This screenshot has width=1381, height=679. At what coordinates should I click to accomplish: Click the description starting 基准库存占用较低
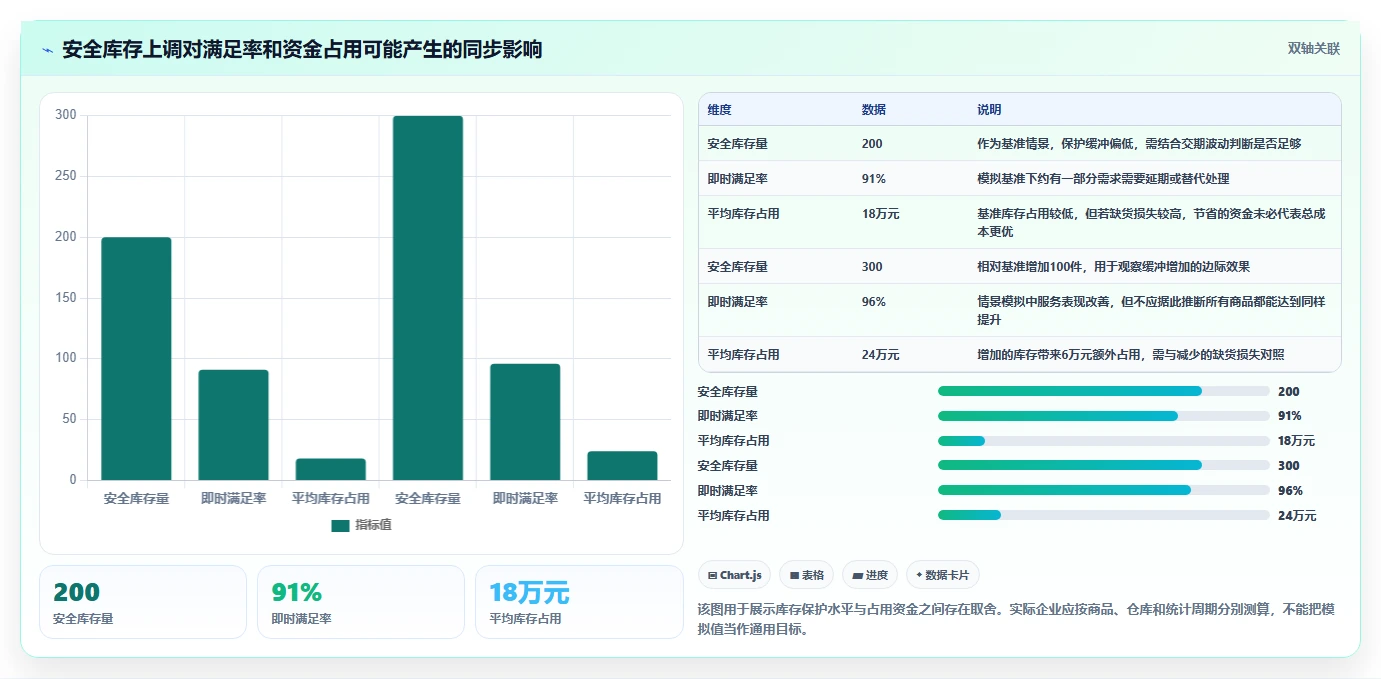click(x=1151, y=222)
